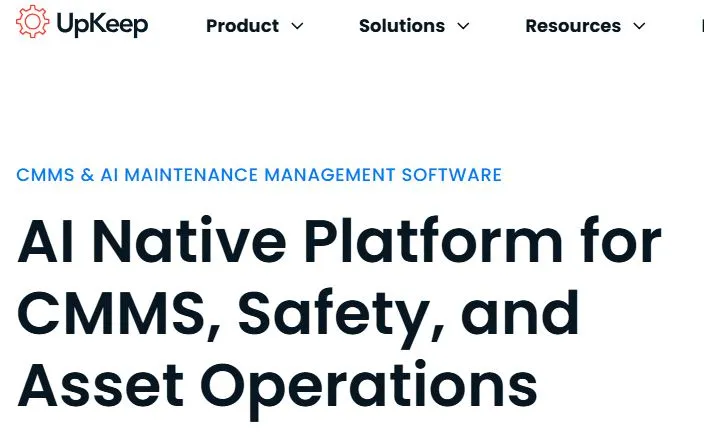This screenshot has height=437, width=704.
Task: Open the Product menu
Action: tap(242, 26)
